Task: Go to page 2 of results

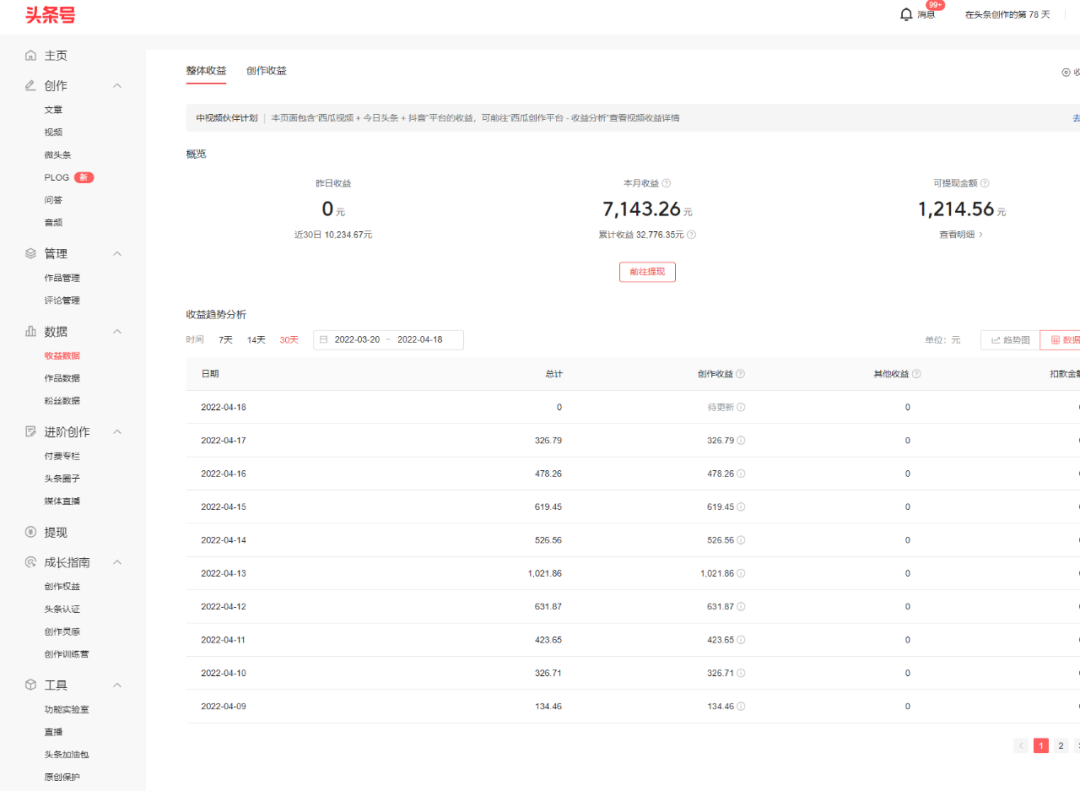Action: 1061,745
